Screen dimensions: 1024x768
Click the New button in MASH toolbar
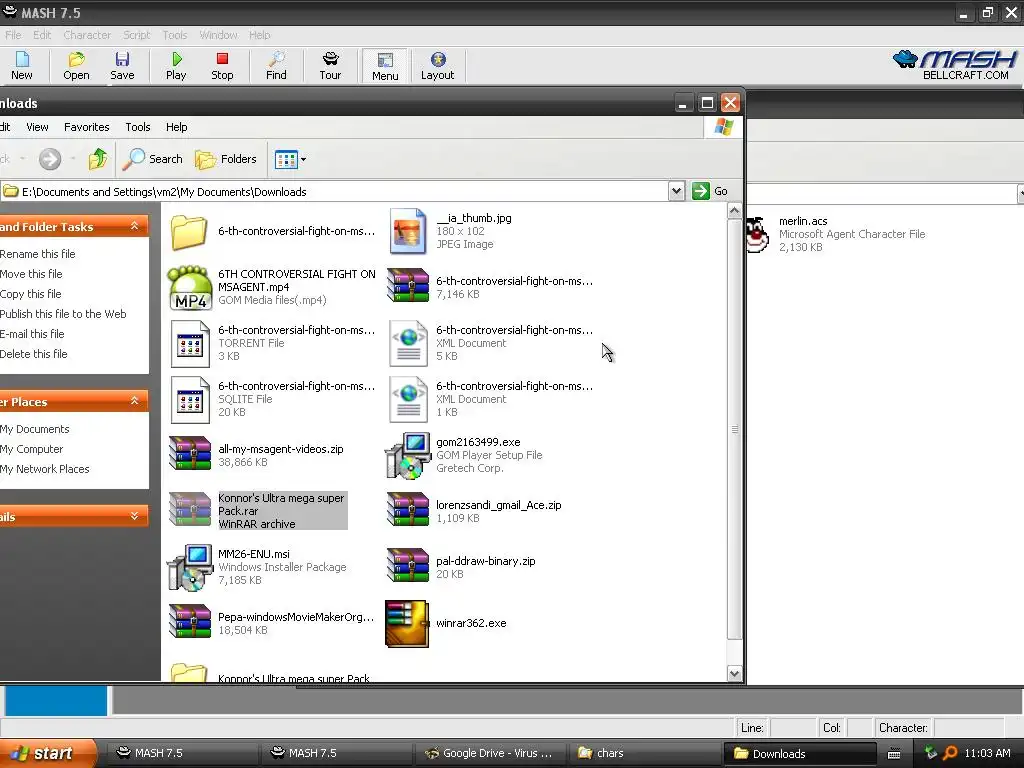pos(22,66)
